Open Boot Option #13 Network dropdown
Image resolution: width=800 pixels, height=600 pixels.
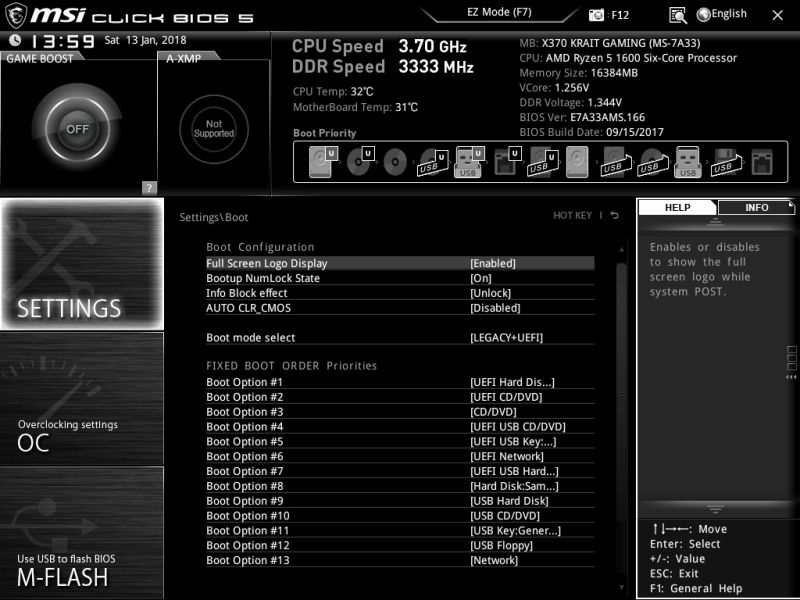[x=494, y=560]
